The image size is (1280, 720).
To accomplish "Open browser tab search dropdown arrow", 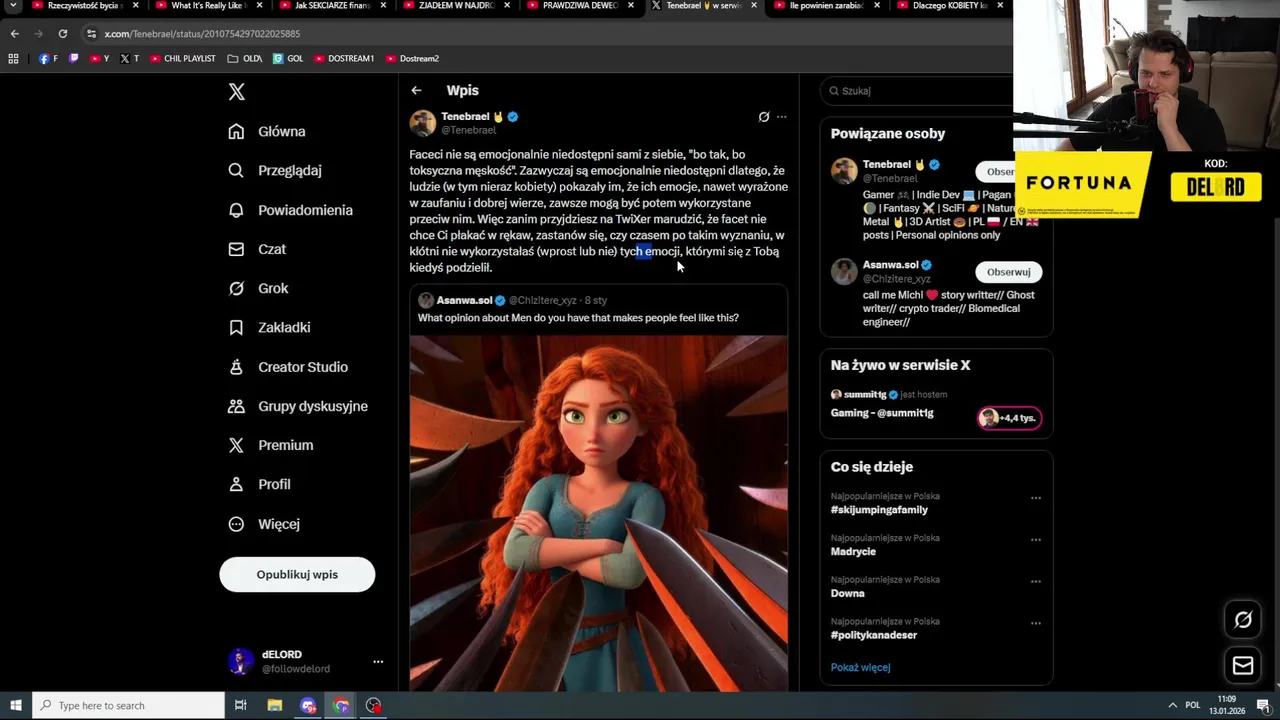I will pos(13,6).
